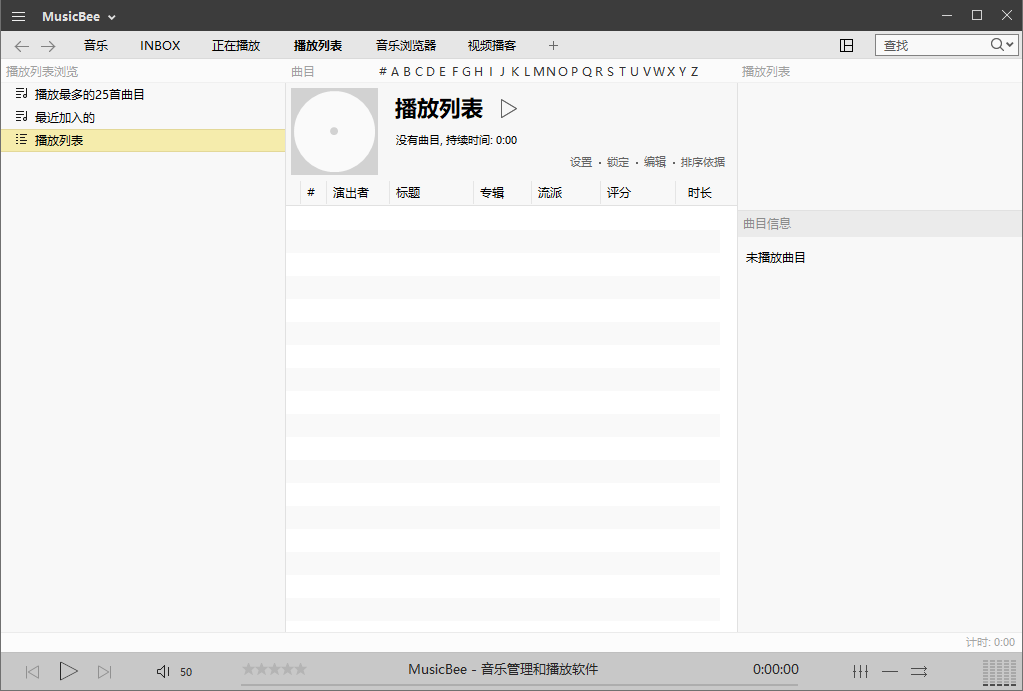Sort by the 标题 column header
The width and height of the screenshot is (1023, 691).
tap(431, 192)
